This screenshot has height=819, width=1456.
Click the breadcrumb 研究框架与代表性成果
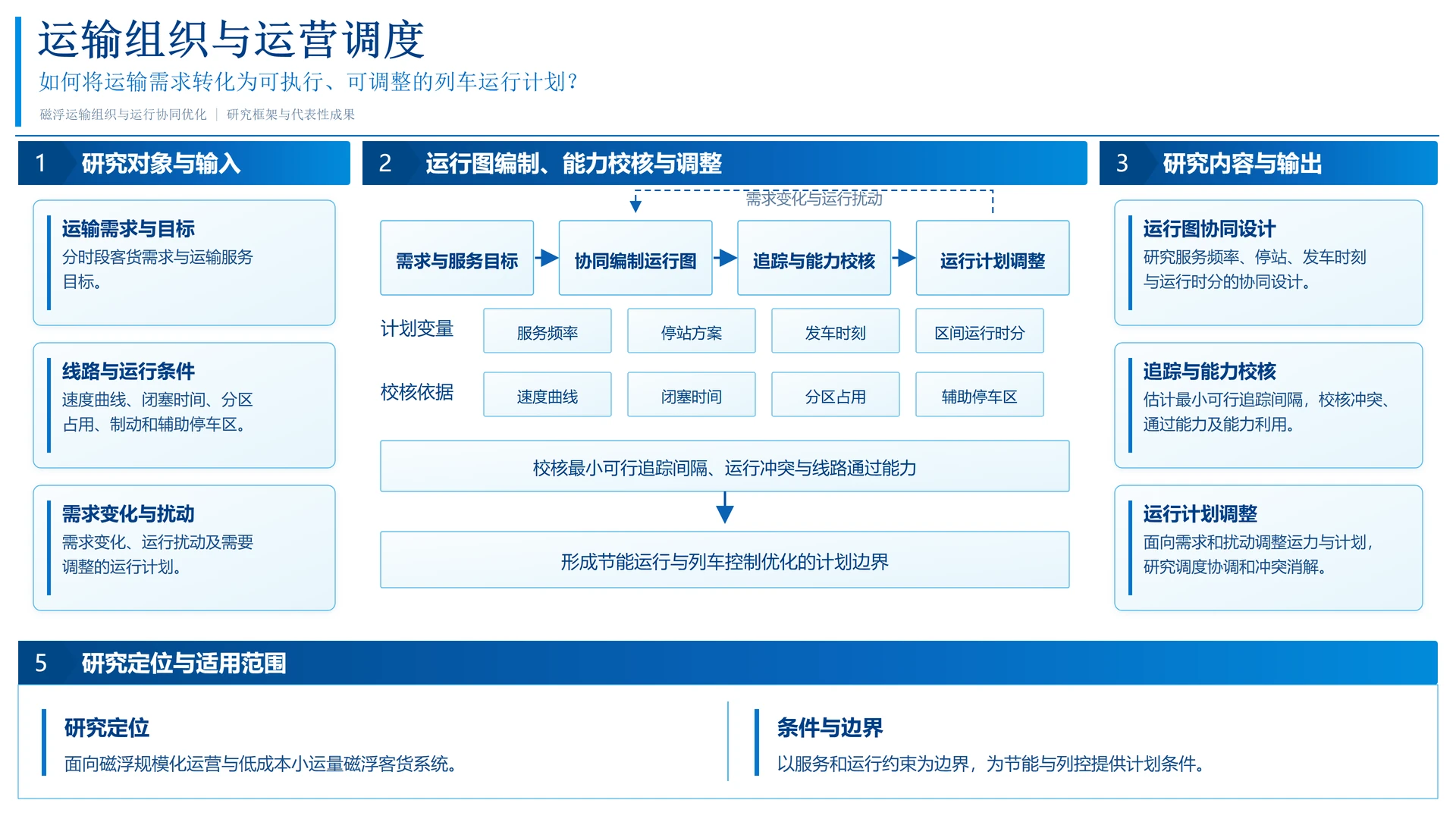tap(290, 115)
